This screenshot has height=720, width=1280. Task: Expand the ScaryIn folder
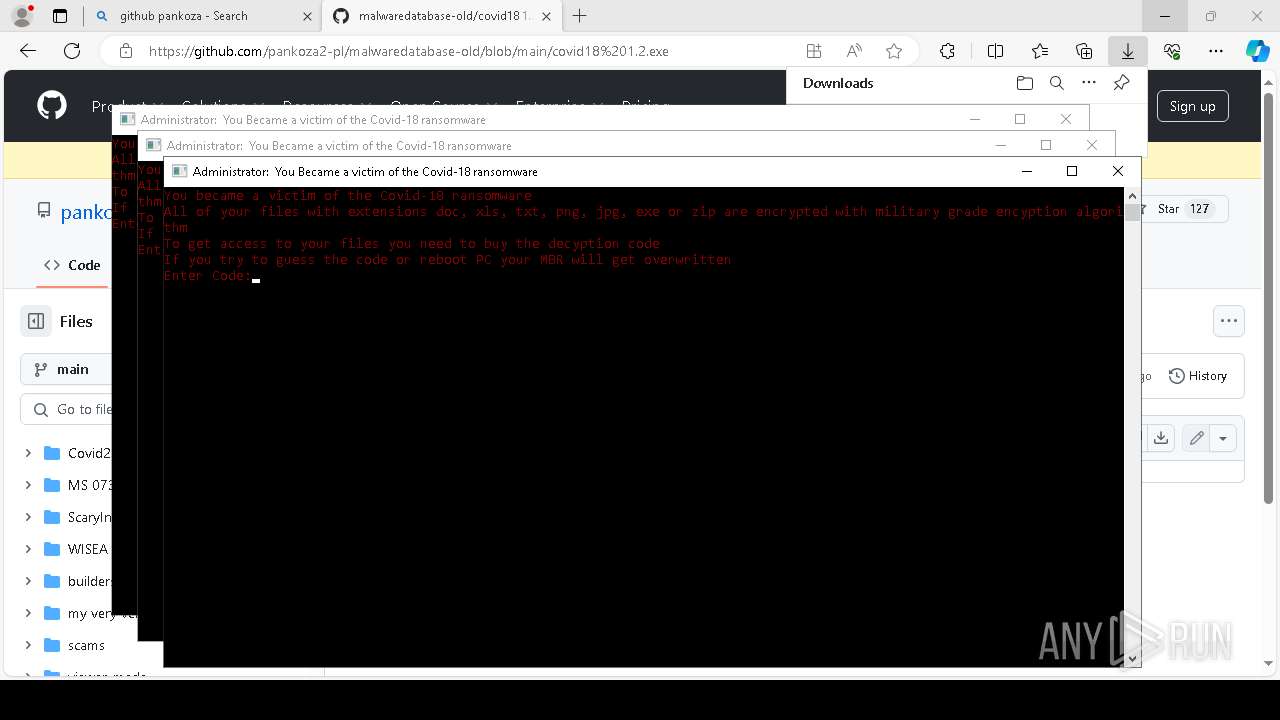[28, 517]
